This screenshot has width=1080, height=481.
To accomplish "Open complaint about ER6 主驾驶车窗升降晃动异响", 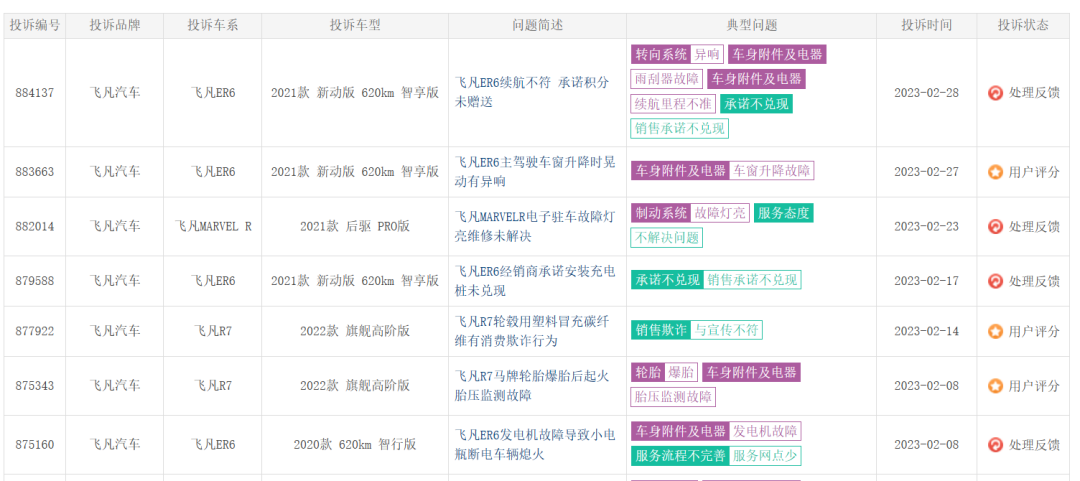I will [535, 172].
